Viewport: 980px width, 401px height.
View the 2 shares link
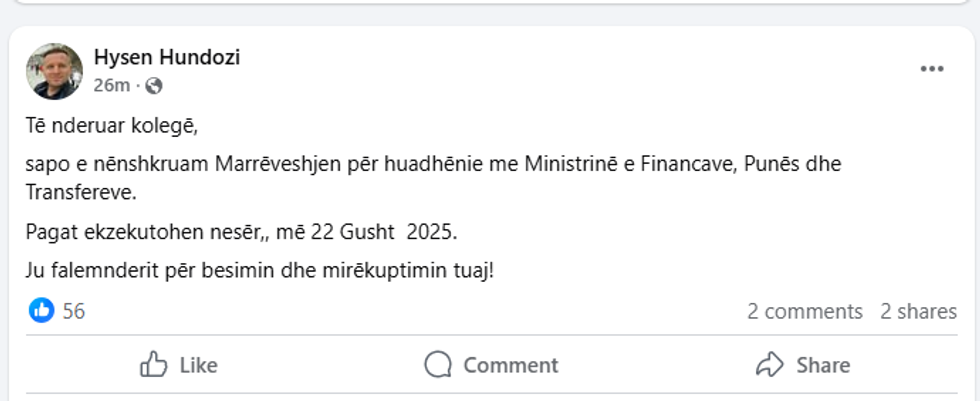tap(918, 311)
